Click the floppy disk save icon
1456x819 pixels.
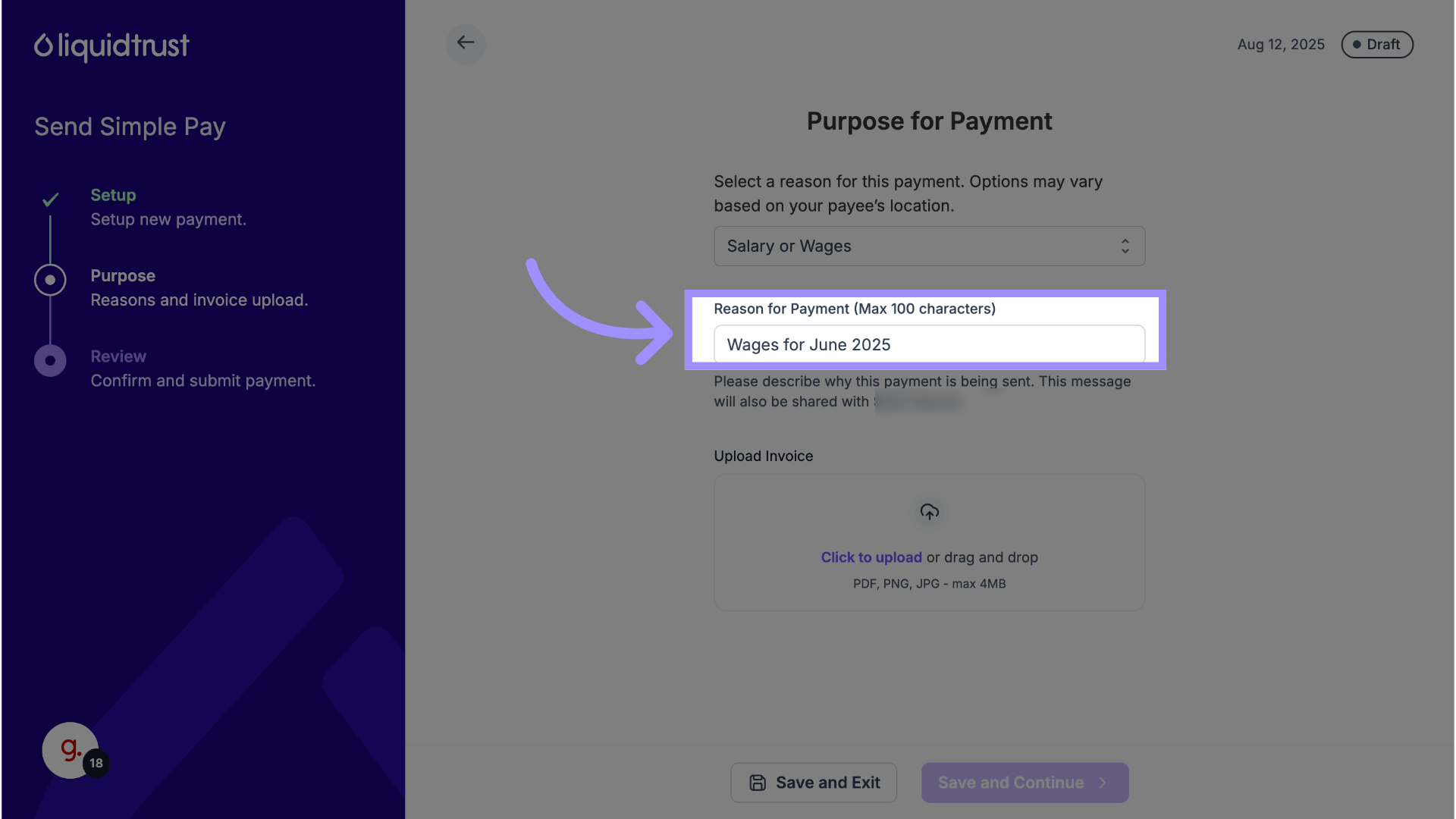(x=758, y=783)
